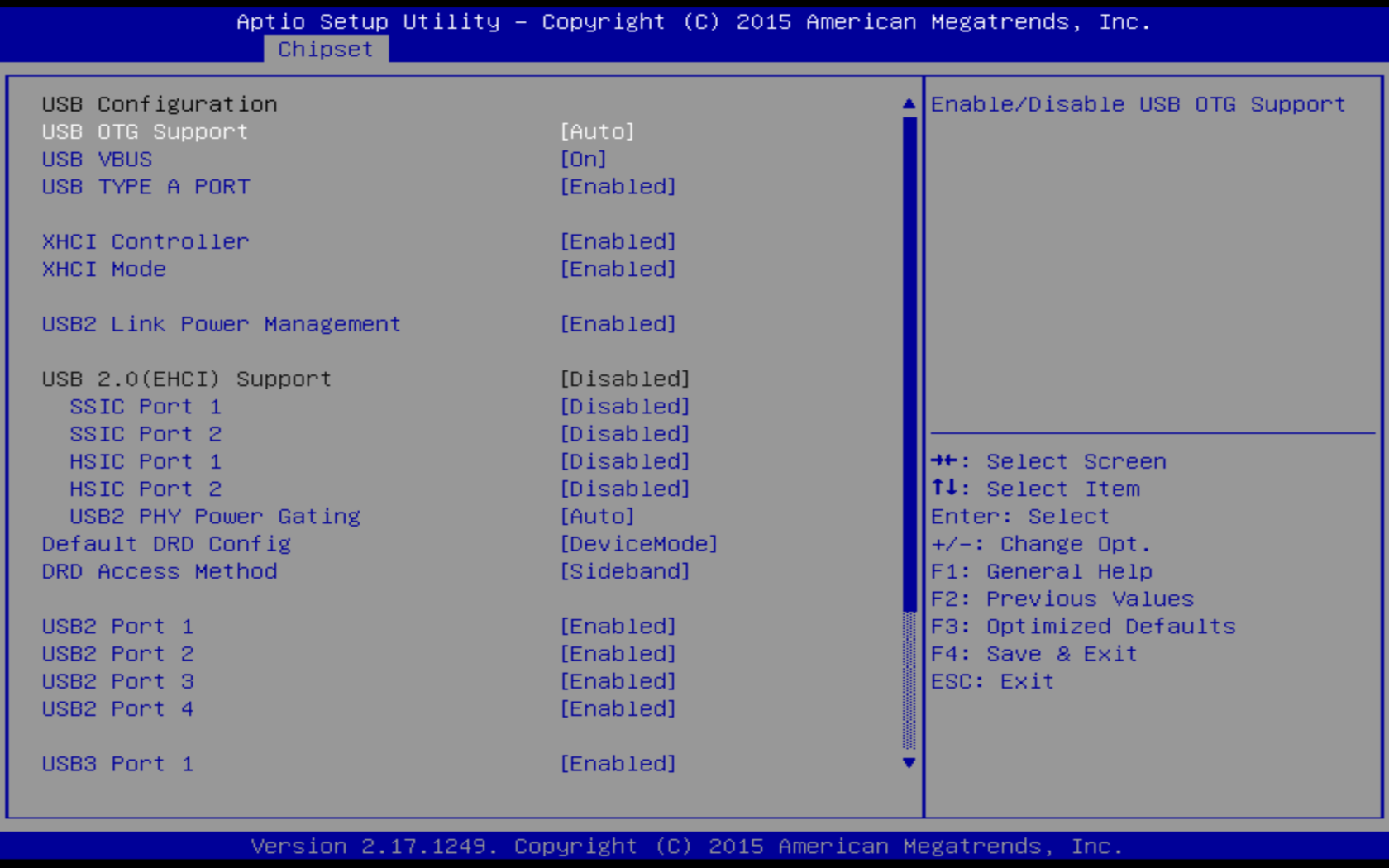Select the Chipset tab
Viewport: 1389px width, 868px height.
[x=326, y=50]
